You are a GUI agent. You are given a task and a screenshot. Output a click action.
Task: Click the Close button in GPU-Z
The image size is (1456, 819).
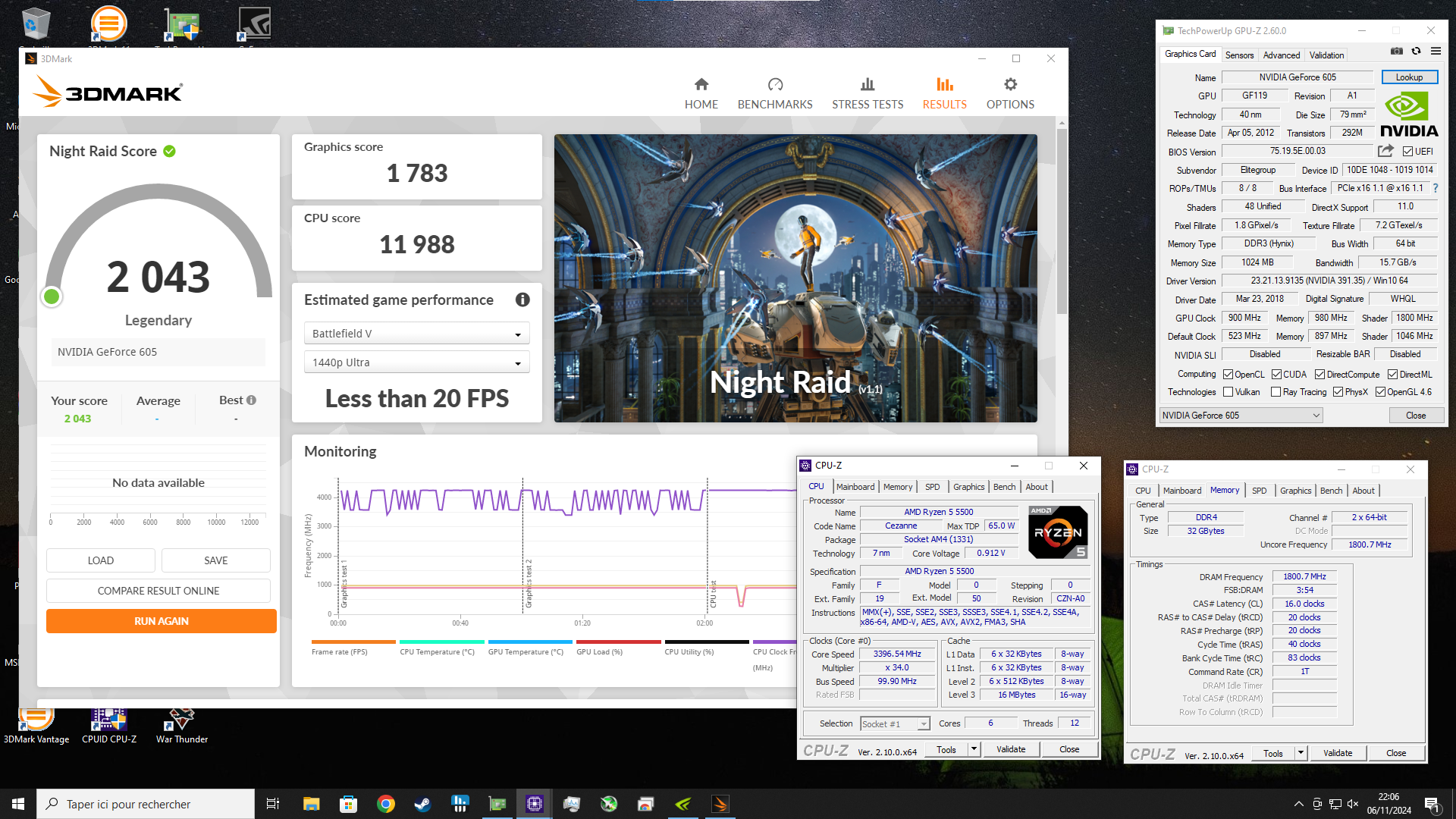point(1415,416)
